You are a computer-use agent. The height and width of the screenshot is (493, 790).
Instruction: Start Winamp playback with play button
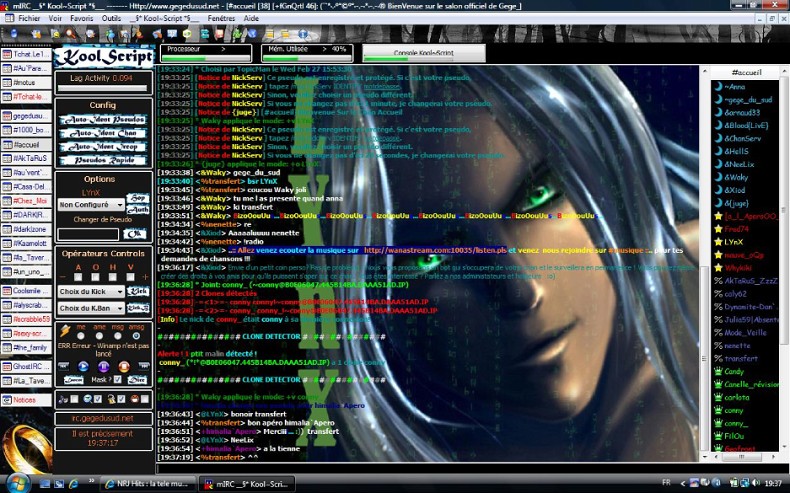[83, 366]
